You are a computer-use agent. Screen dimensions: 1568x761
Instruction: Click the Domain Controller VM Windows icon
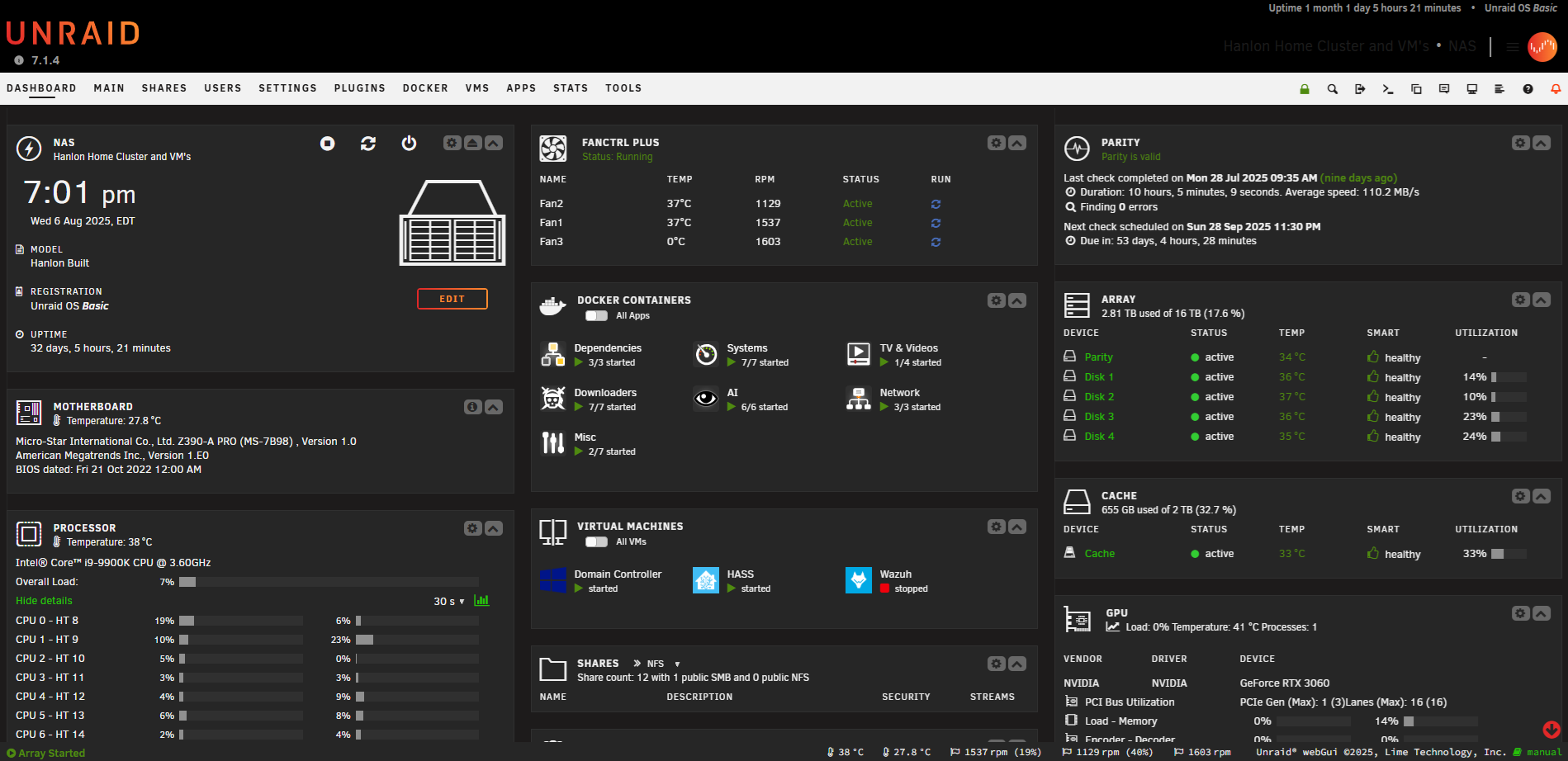pos(553,580)
